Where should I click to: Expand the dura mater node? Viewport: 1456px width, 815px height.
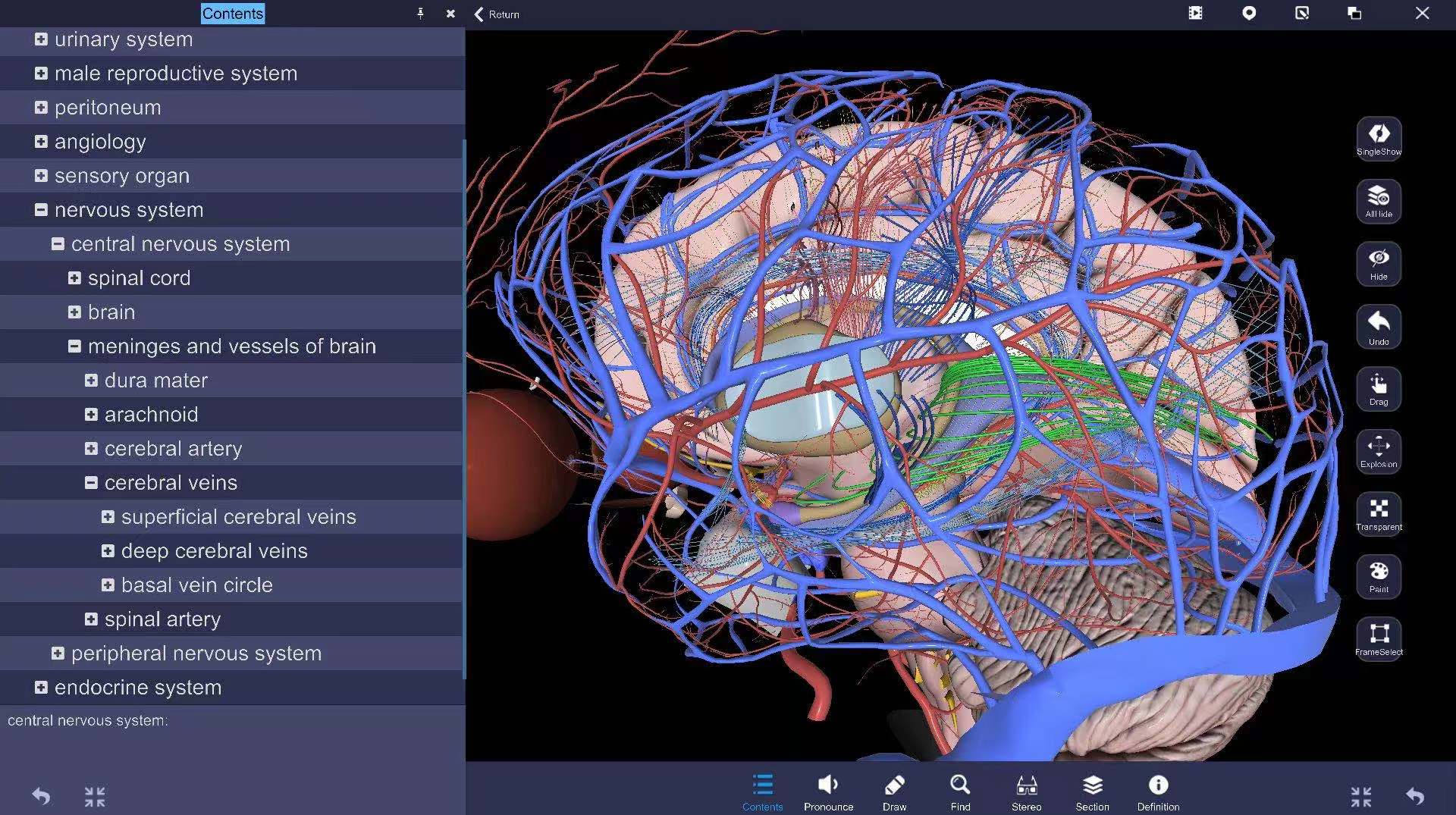(91, 381)
